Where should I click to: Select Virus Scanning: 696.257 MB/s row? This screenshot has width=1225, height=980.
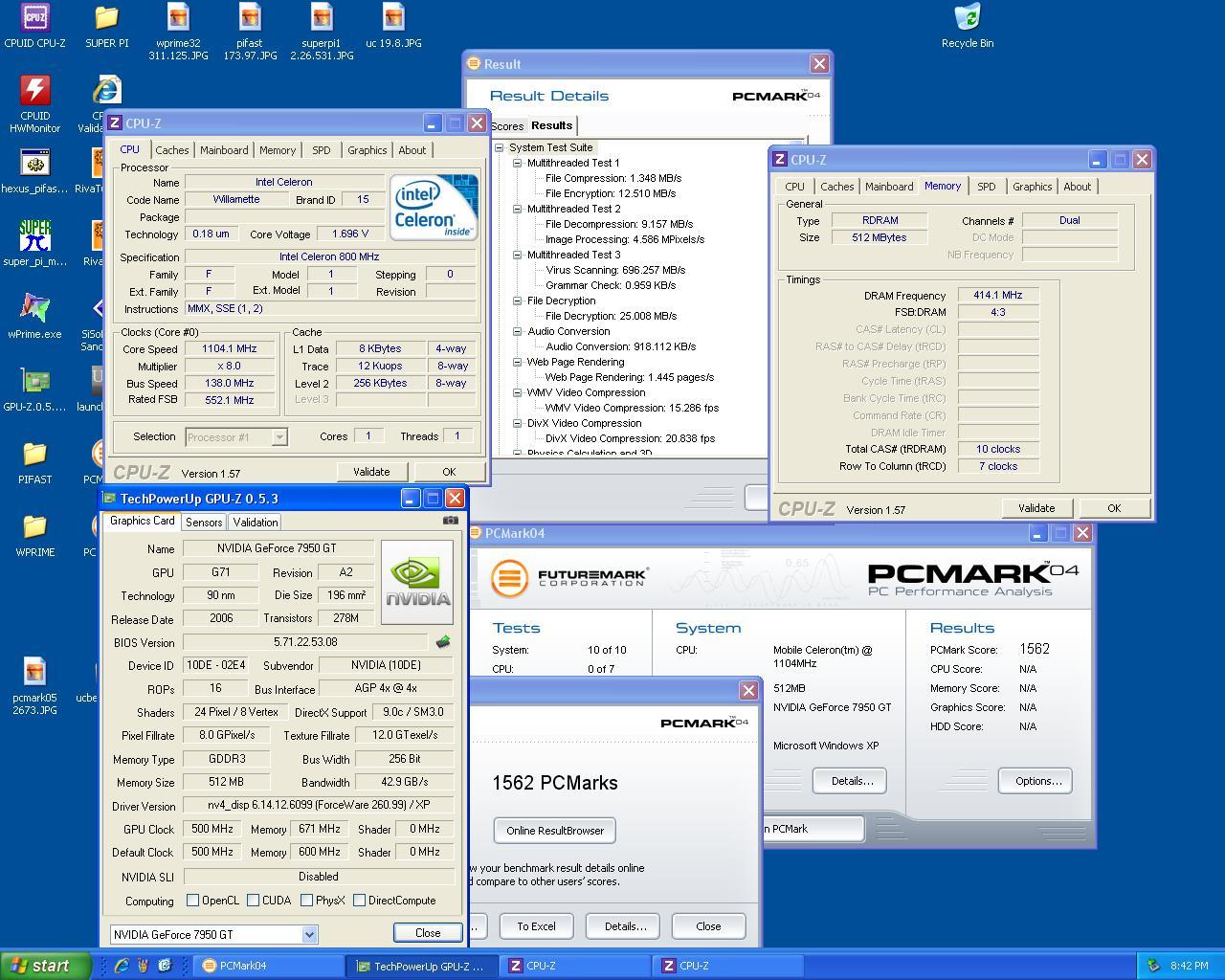click(614, 270)
